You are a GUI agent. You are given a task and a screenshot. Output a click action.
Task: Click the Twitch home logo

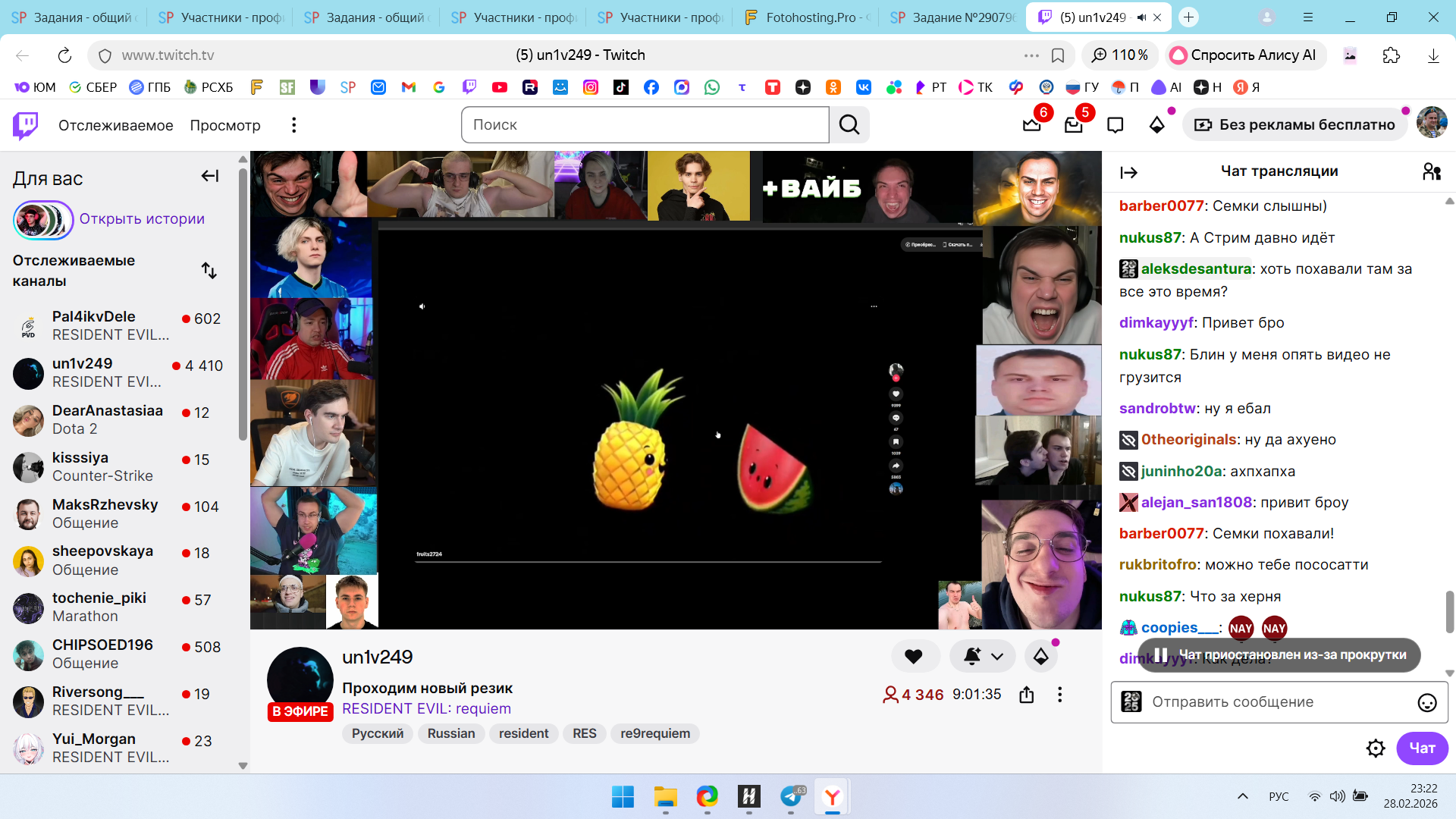pos(25,125)
